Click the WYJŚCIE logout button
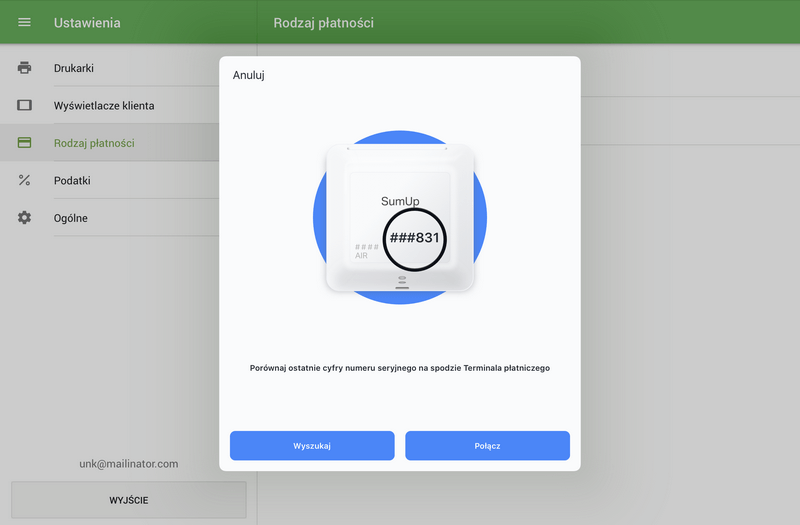 pos(128,500)
